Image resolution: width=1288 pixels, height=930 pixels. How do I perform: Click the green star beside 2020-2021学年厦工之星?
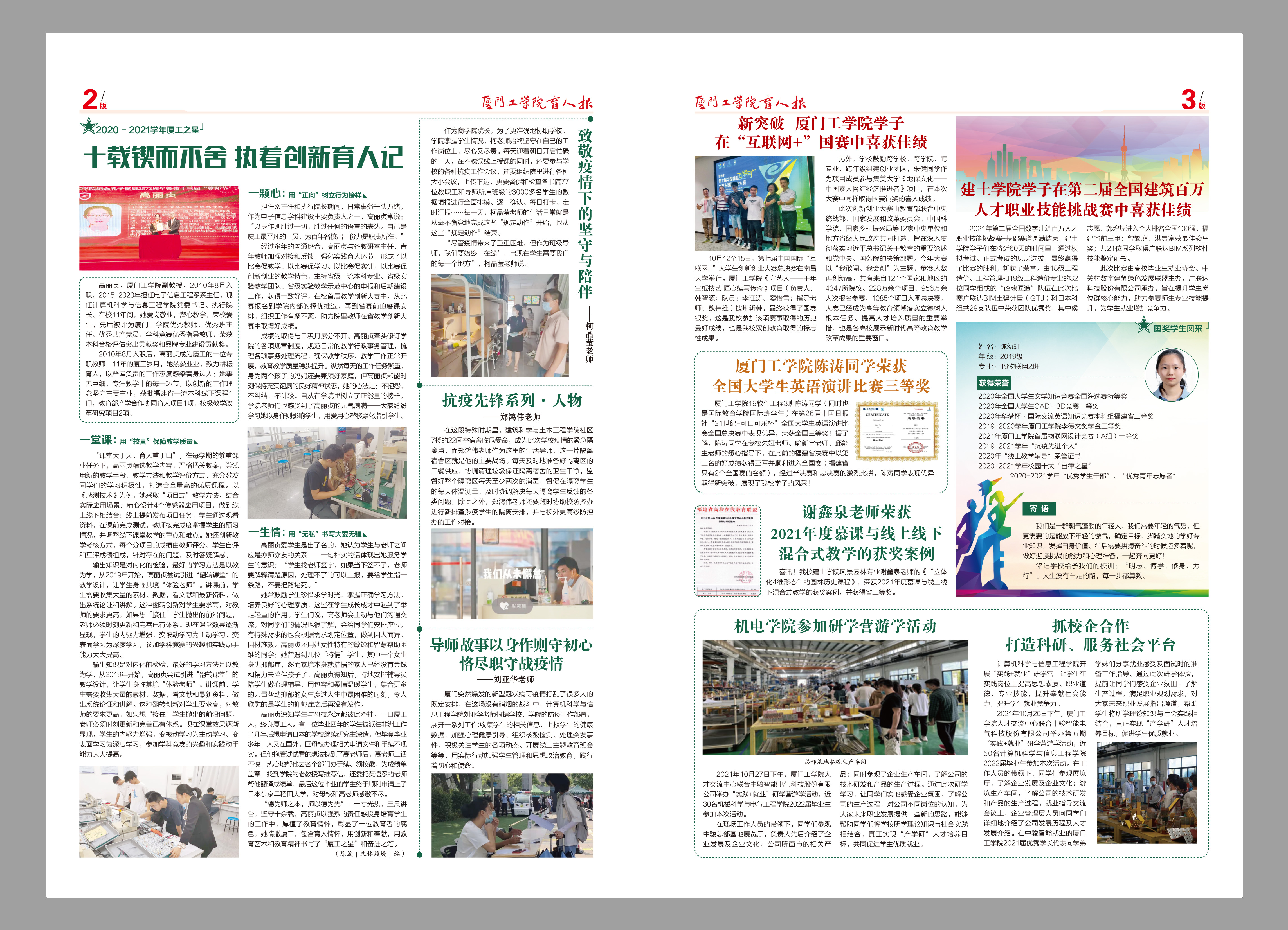click(x=89, y=125)
